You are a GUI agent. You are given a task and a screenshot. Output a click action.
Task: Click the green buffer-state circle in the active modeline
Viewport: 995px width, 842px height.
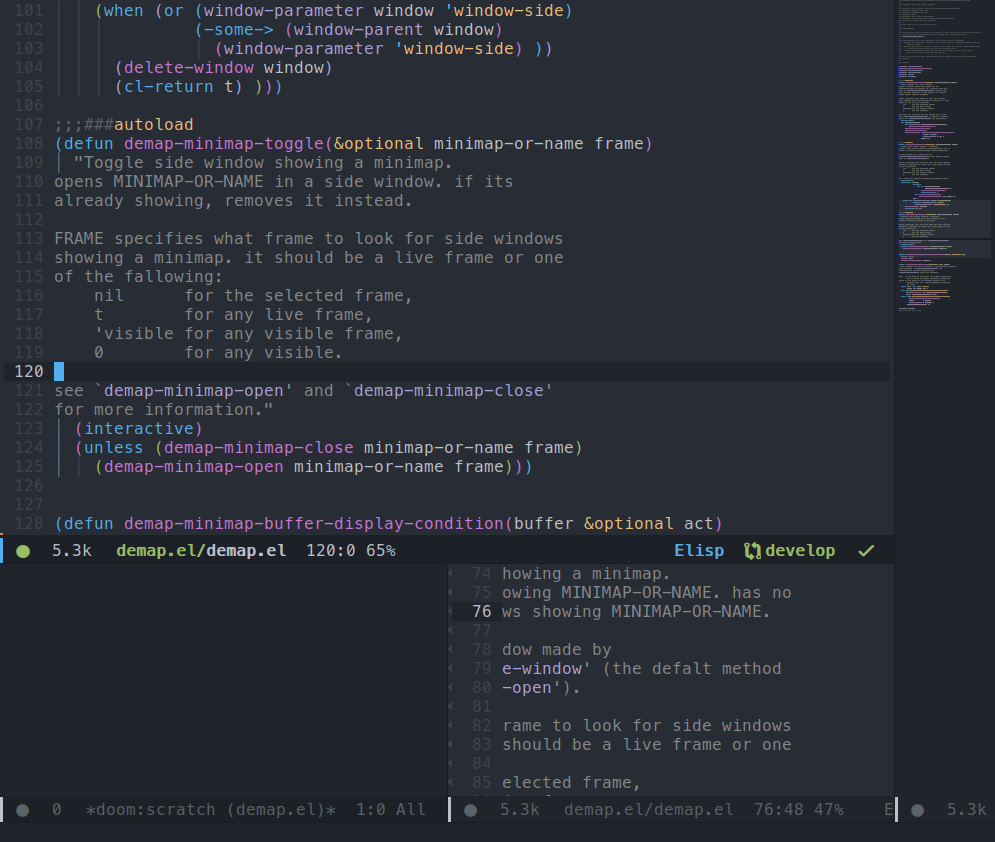pos(23,551)
